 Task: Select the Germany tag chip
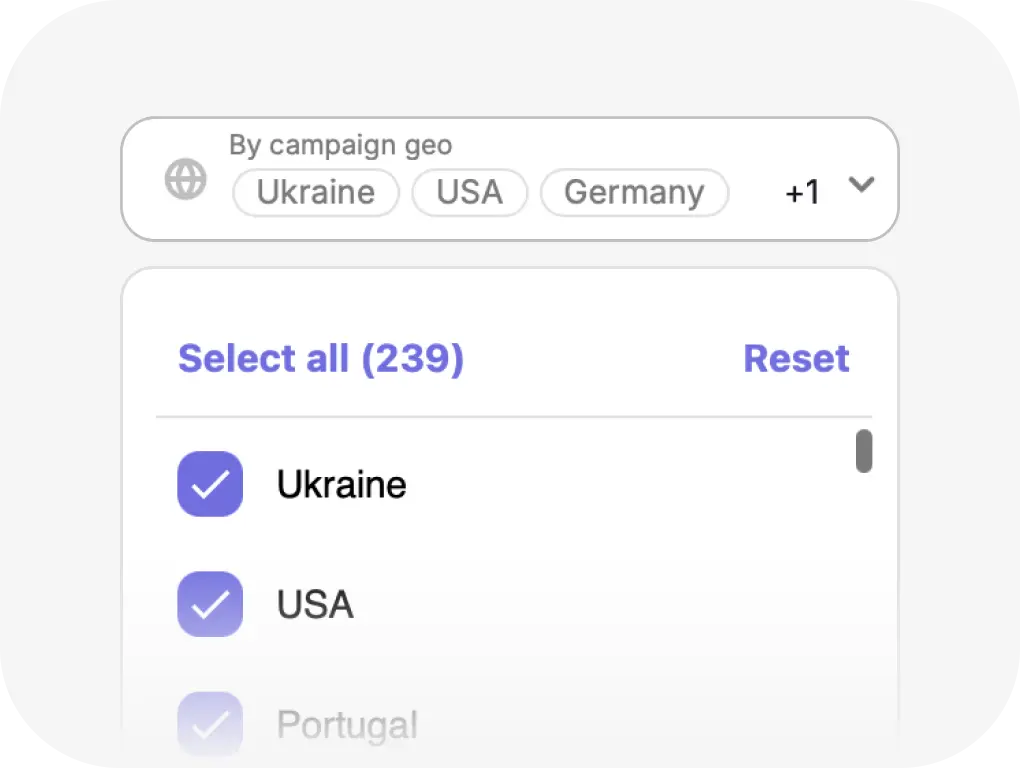pos(633,192)
